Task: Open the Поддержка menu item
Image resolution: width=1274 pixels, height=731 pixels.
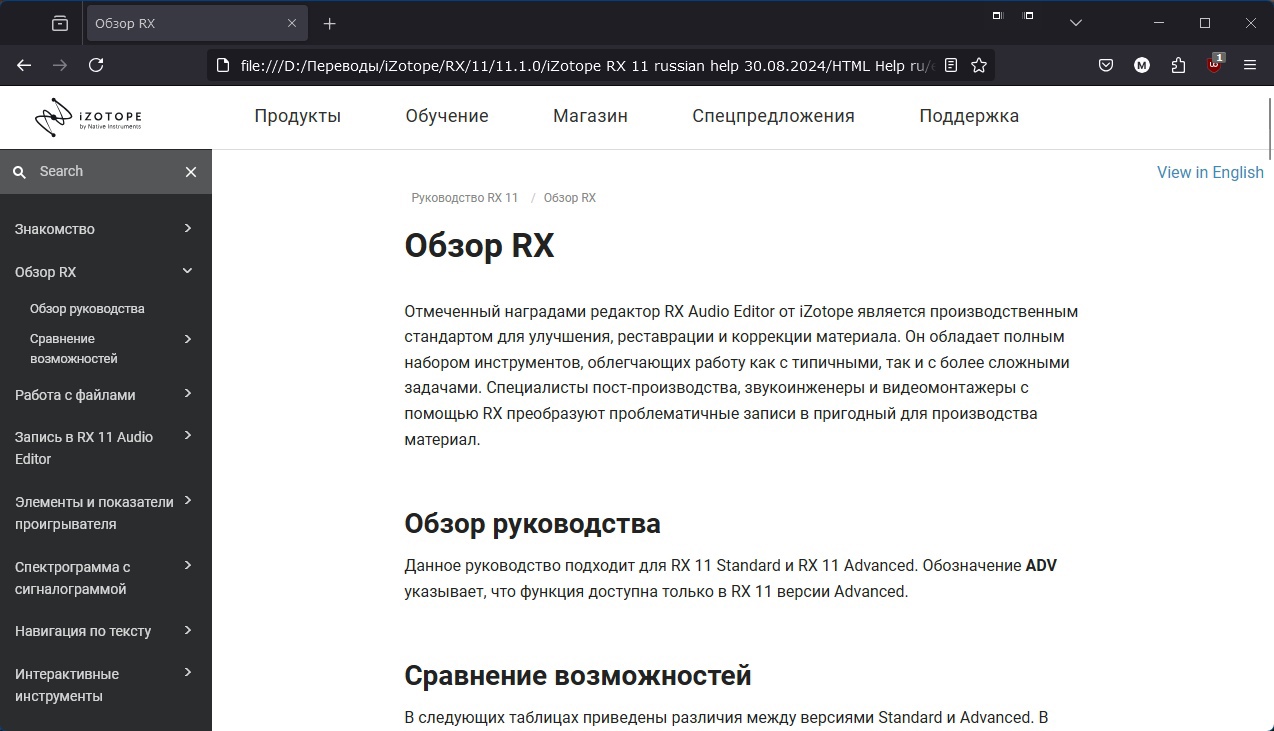Action: 969,116
